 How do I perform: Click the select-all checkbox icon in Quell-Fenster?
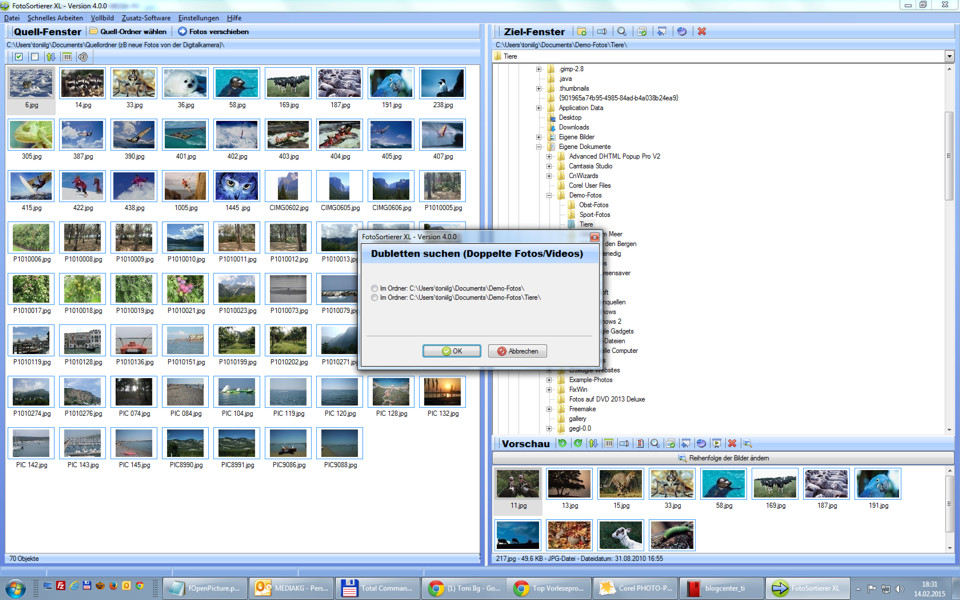click(x=18, y=56)
